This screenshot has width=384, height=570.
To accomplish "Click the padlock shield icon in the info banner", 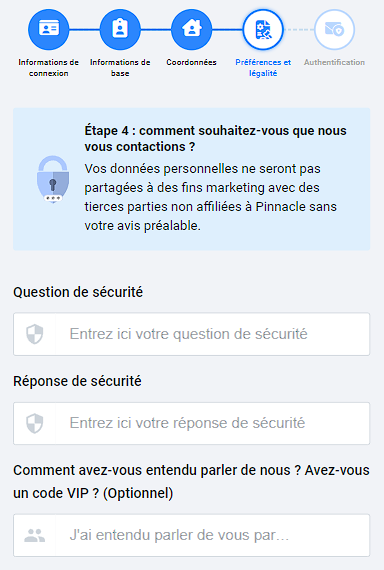I will point(53,179).
